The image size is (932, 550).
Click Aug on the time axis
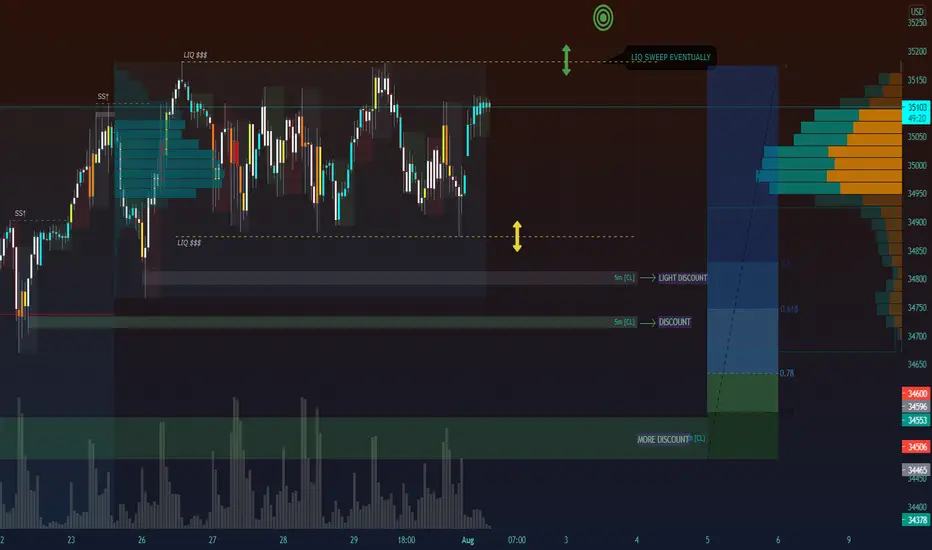click(x=468, y=540)
